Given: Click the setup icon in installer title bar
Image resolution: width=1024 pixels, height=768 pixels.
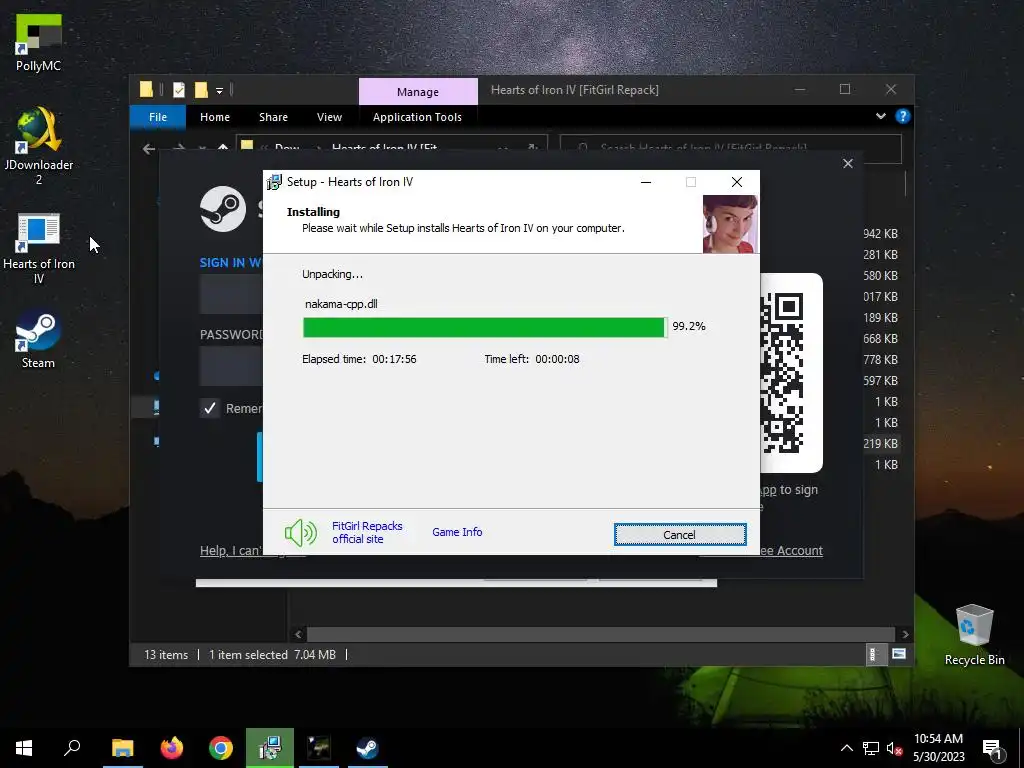Looking at the screenshot, I should pos(274,182).
